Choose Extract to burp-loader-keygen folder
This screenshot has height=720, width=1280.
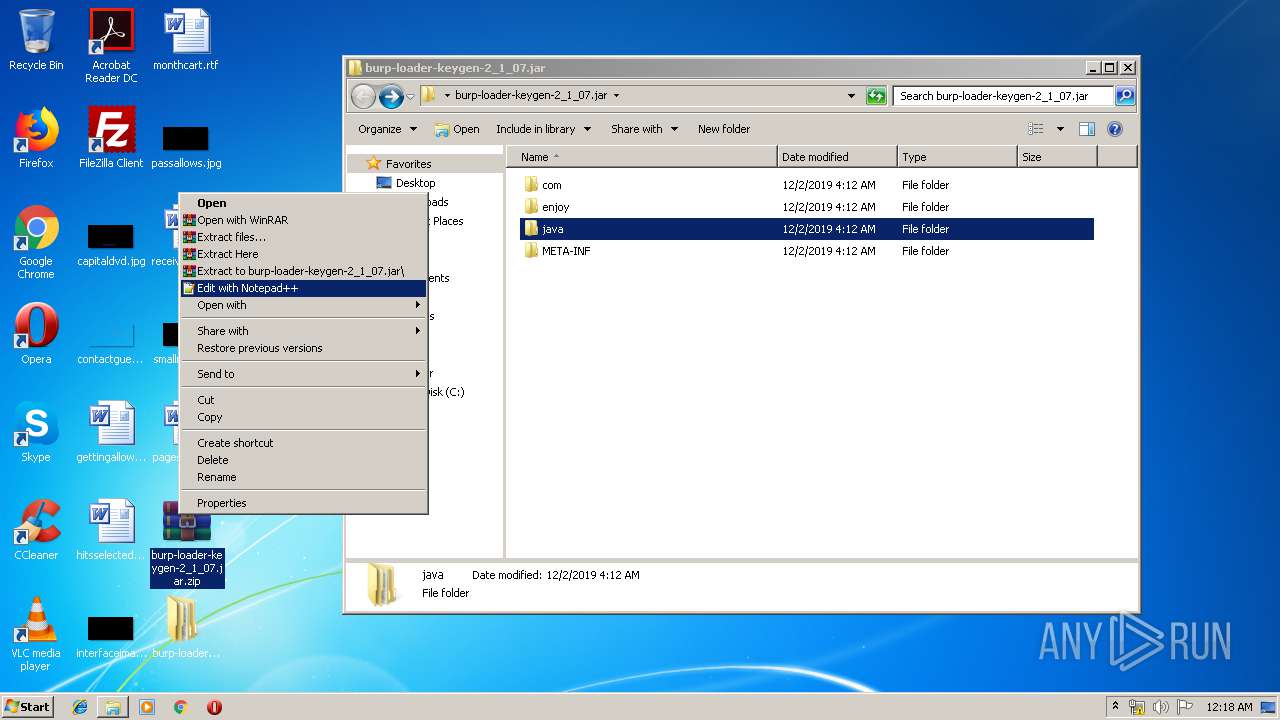[x=304, y=271]
